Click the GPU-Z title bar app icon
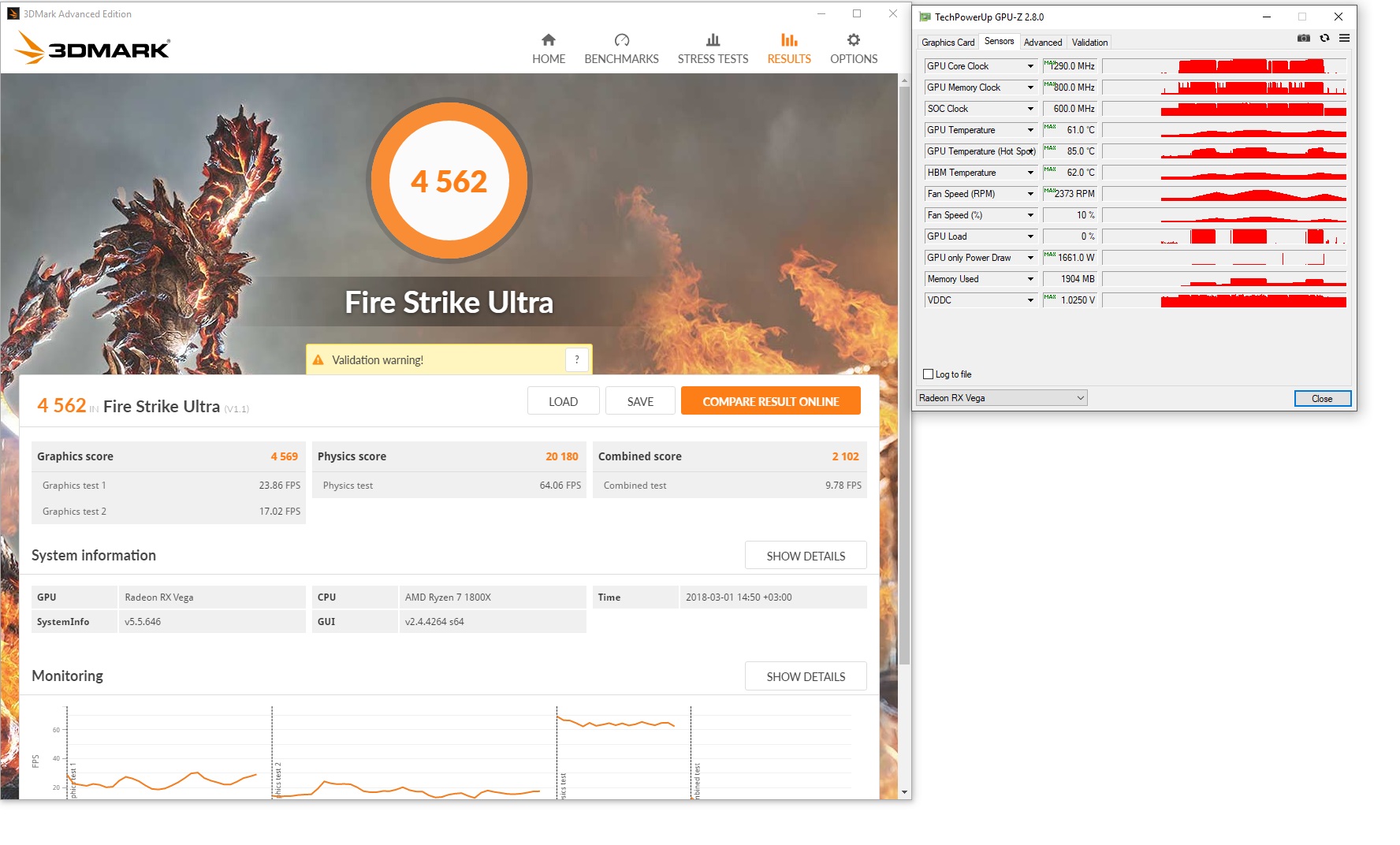The width and height of the screenshot is (1400, 845). point(925,17)
